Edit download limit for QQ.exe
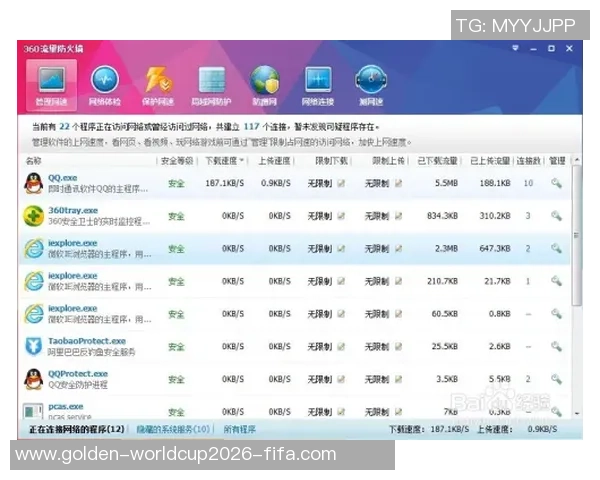The image size is (600, 480). 341,183
